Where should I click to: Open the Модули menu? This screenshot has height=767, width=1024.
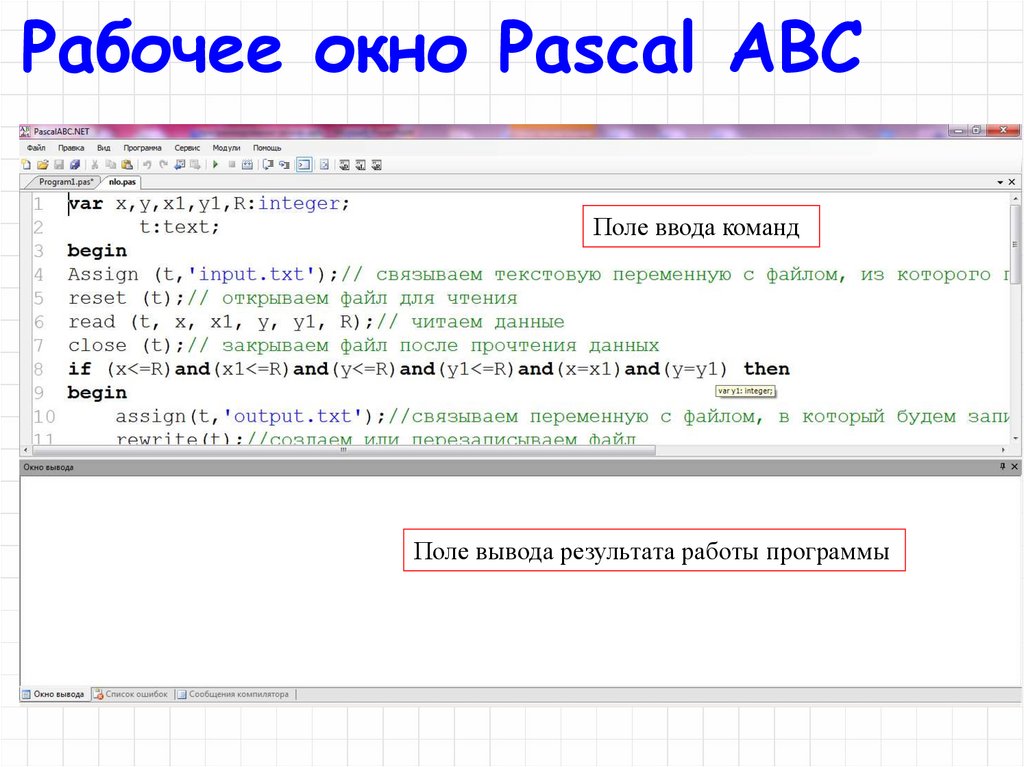226,148
